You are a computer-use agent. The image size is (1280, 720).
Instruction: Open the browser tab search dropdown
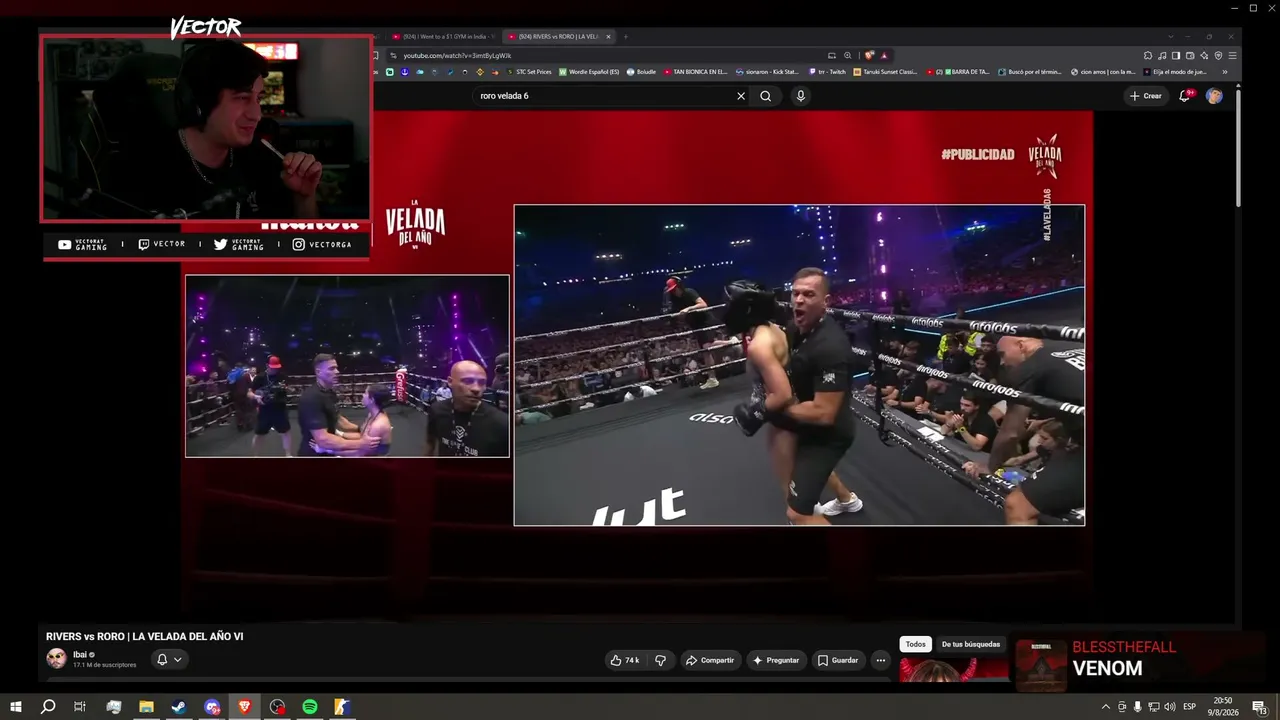tap(1171, 37)
